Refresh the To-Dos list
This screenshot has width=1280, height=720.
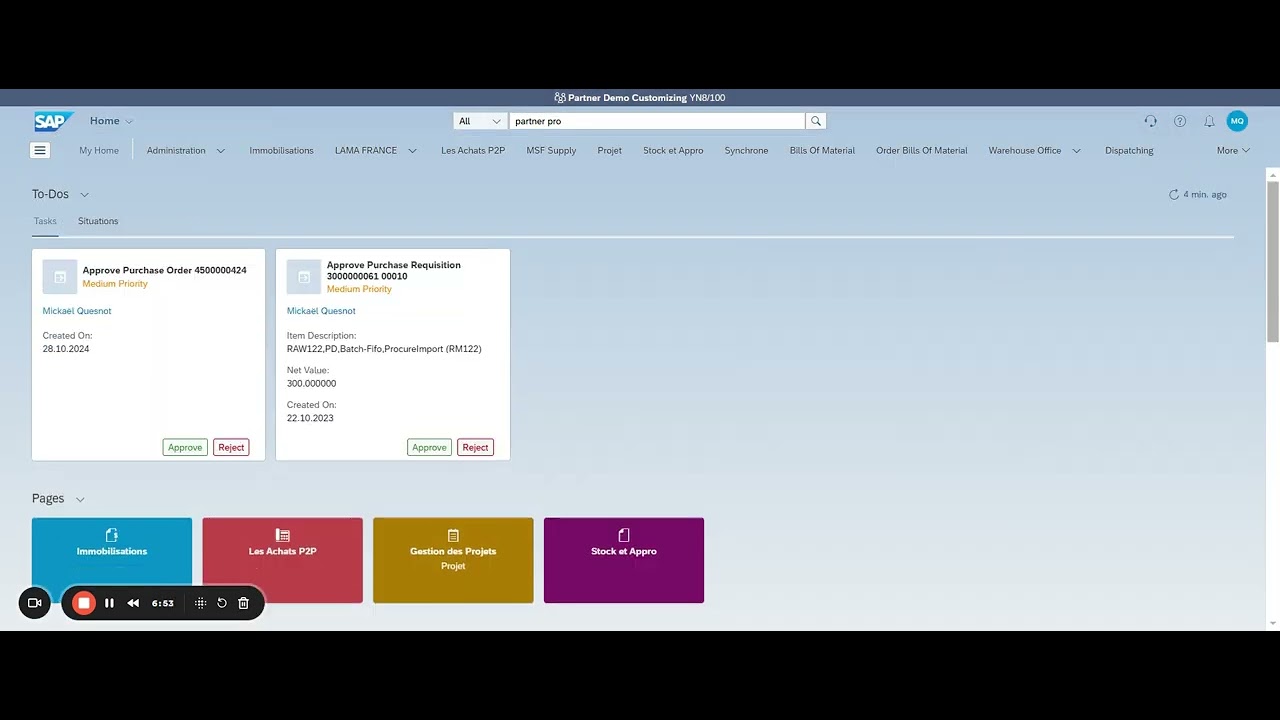(1174, 194)
